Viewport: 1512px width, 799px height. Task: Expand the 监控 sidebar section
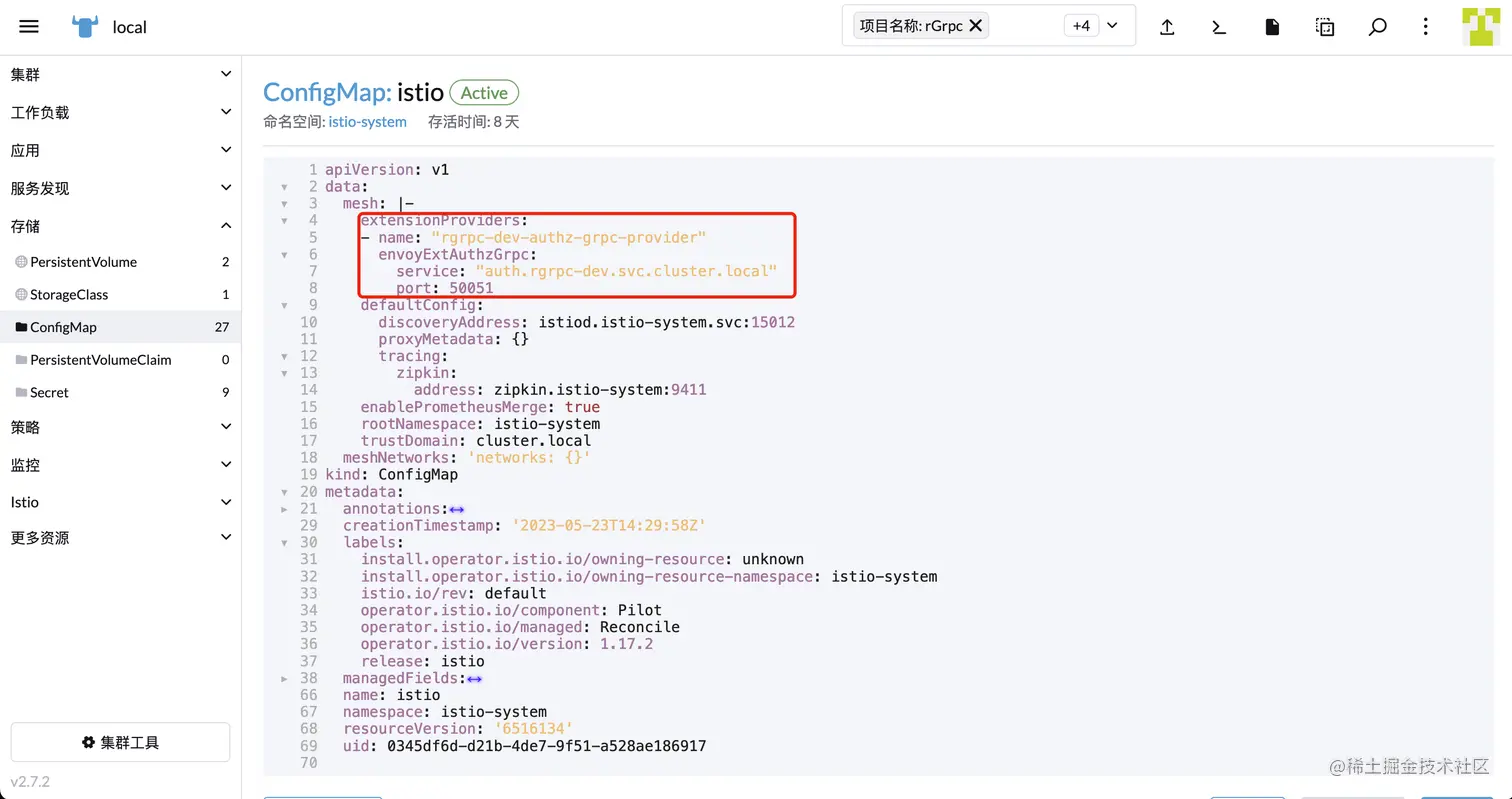(120, 465)
